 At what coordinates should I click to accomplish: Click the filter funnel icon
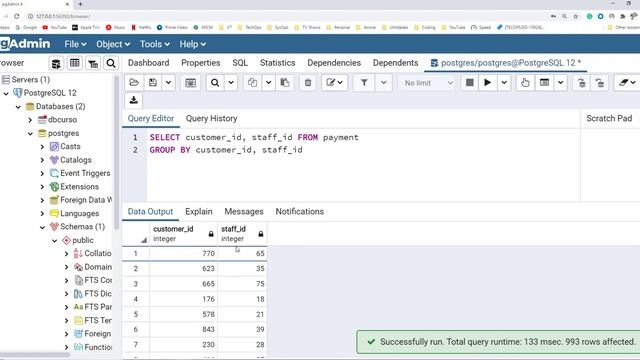(364, 83)
